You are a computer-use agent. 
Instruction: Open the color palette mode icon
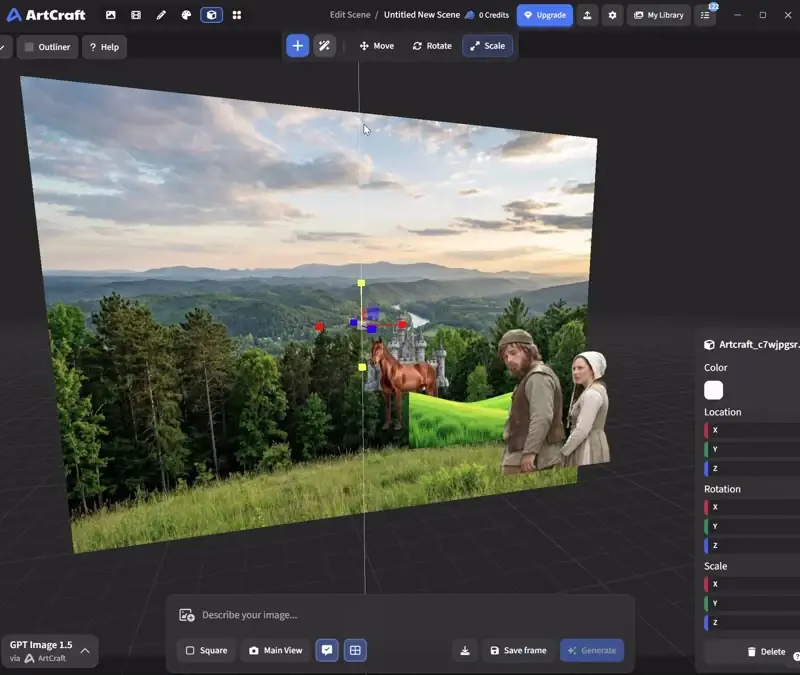(186, 15)
